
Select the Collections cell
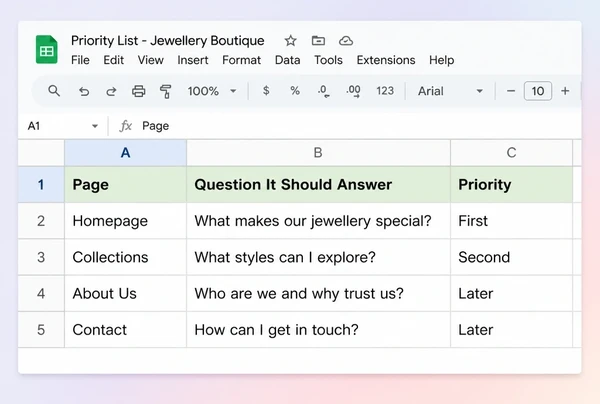tap(126, 257)
